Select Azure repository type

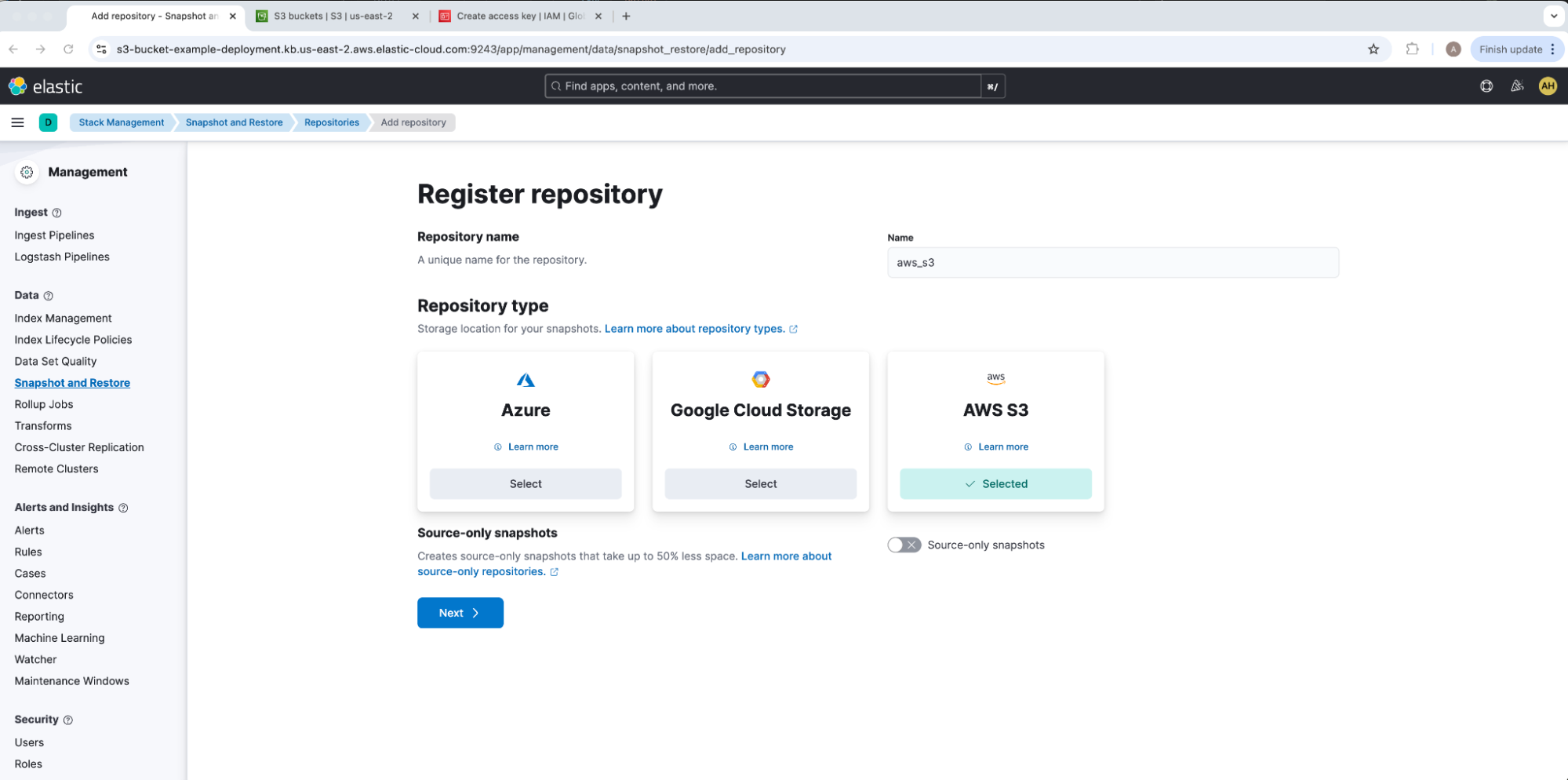coord(525,484)
